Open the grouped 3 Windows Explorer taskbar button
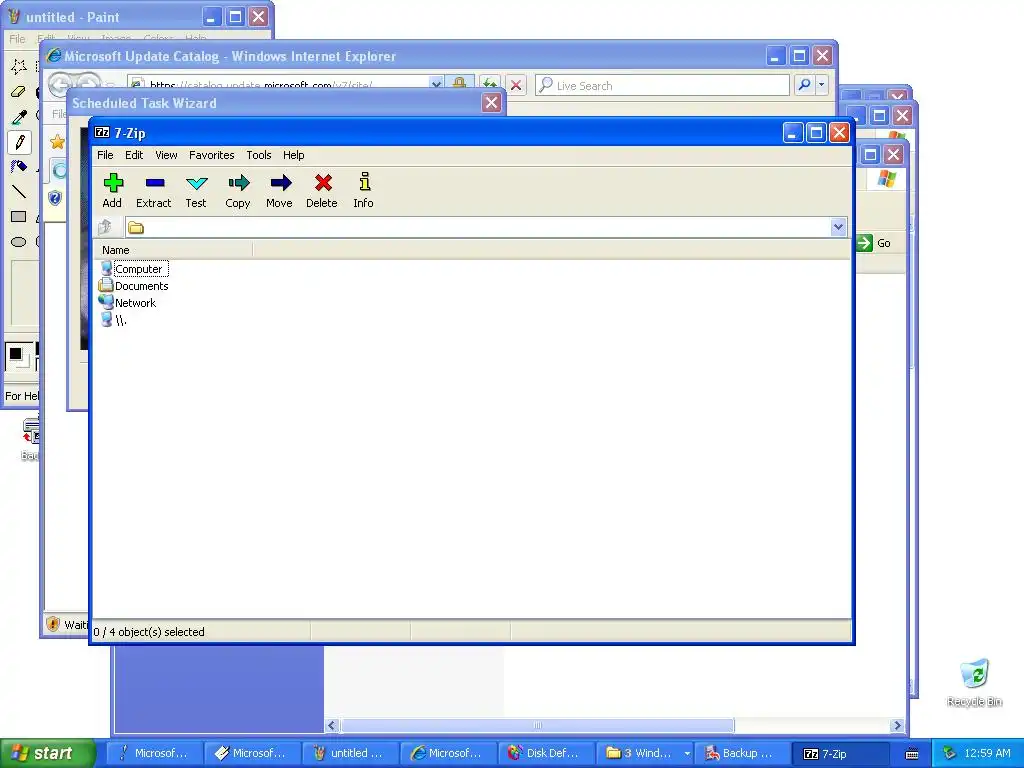 [x=643, y=754]
